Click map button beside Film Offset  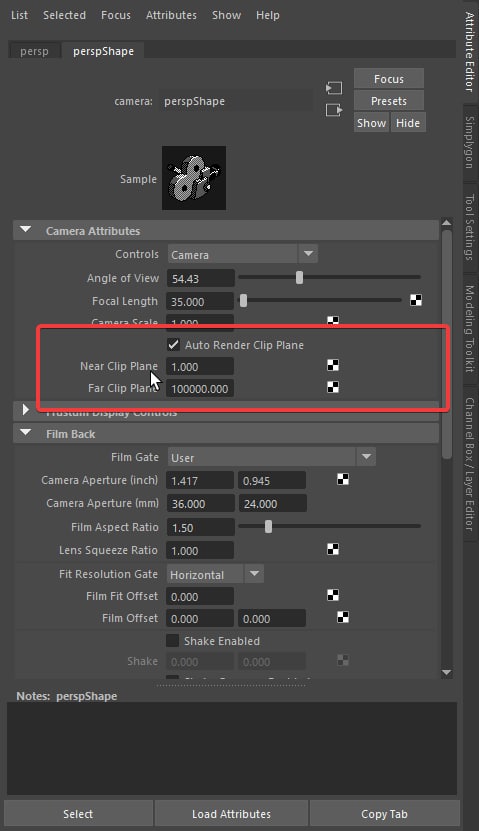click(x=343, y=617)
